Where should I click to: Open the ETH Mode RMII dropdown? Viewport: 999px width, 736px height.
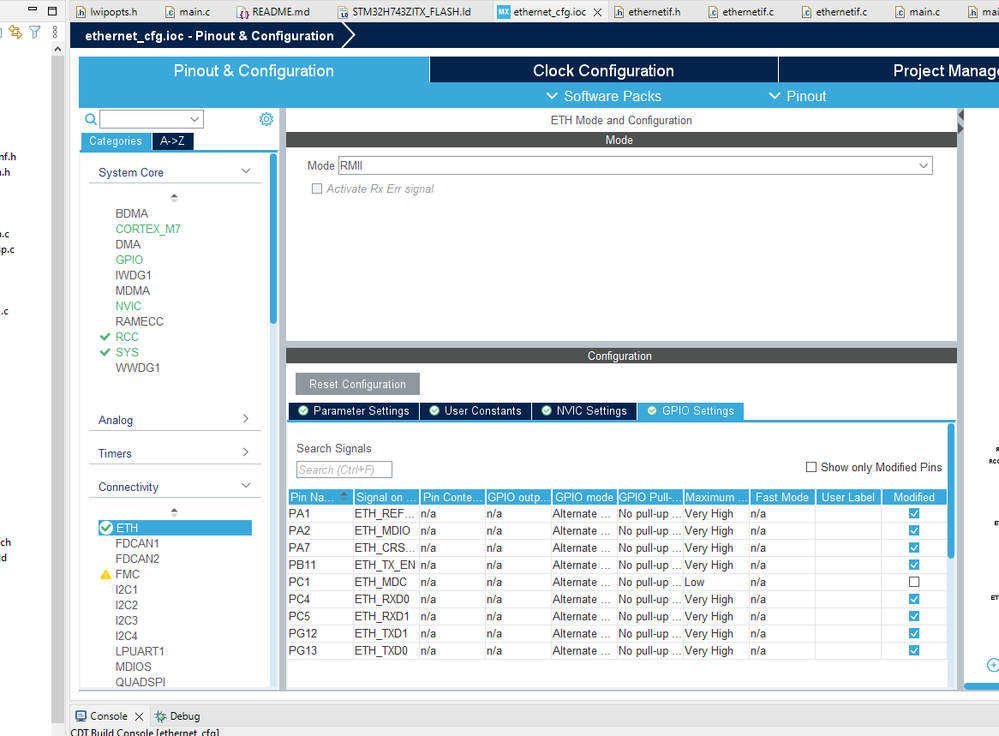click(x=635, y=166)
